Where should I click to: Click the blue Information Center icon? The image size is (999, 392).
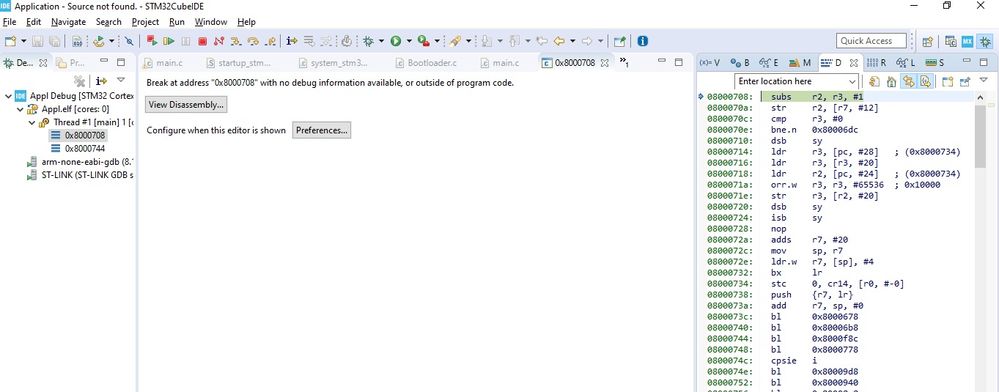(x=643, y=41)
